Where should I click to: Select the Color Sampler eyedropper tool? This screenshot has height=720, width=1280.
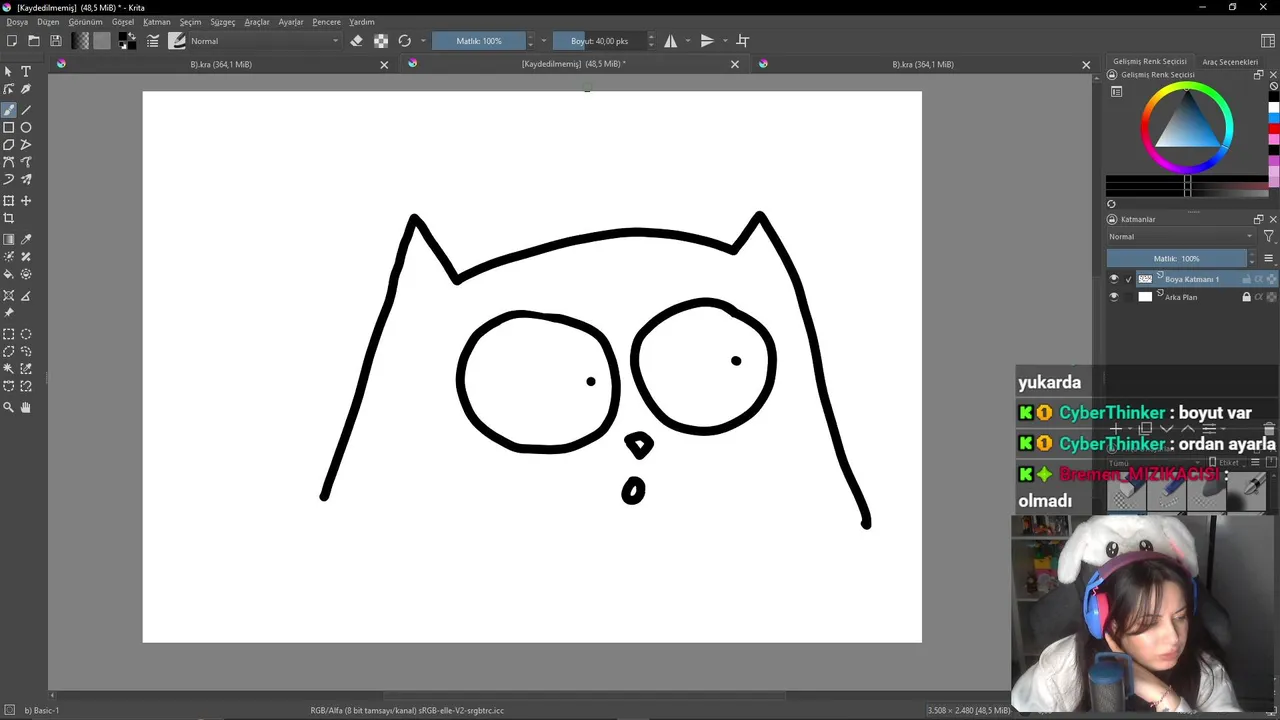(x=26, y=240)
